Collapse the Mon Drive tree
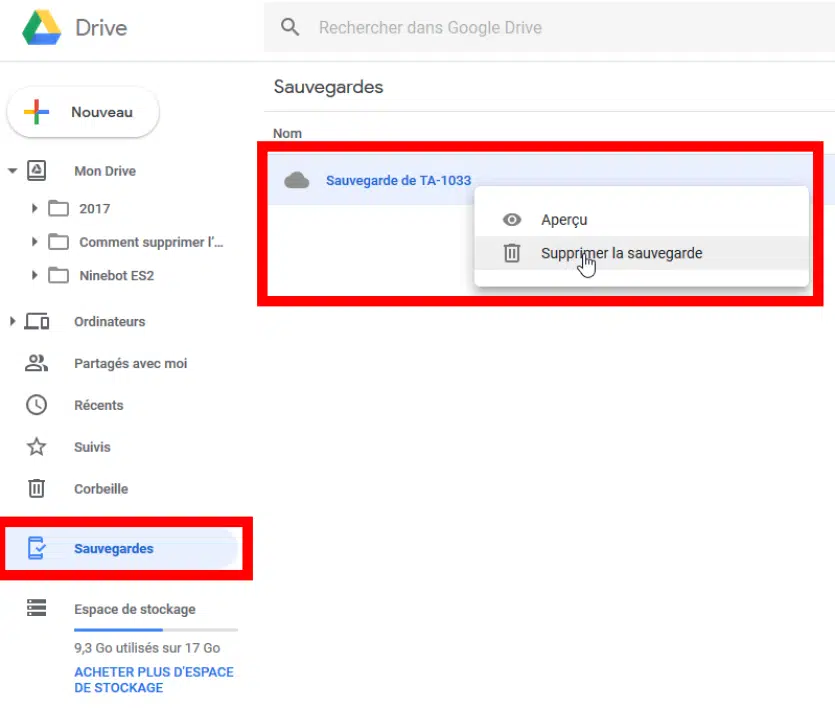The image size is (835, 708). pos(12,171)
